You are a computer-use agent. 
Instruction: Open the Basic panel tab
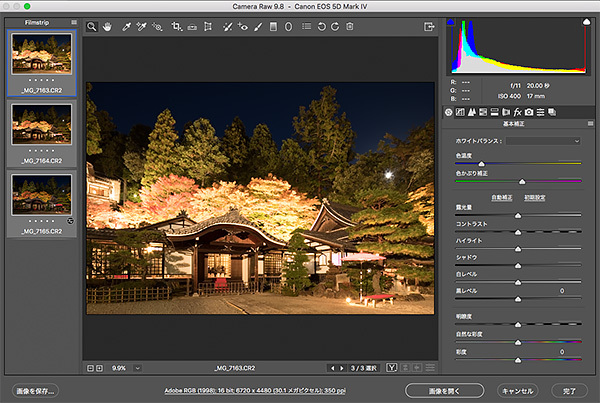(448, 112)
